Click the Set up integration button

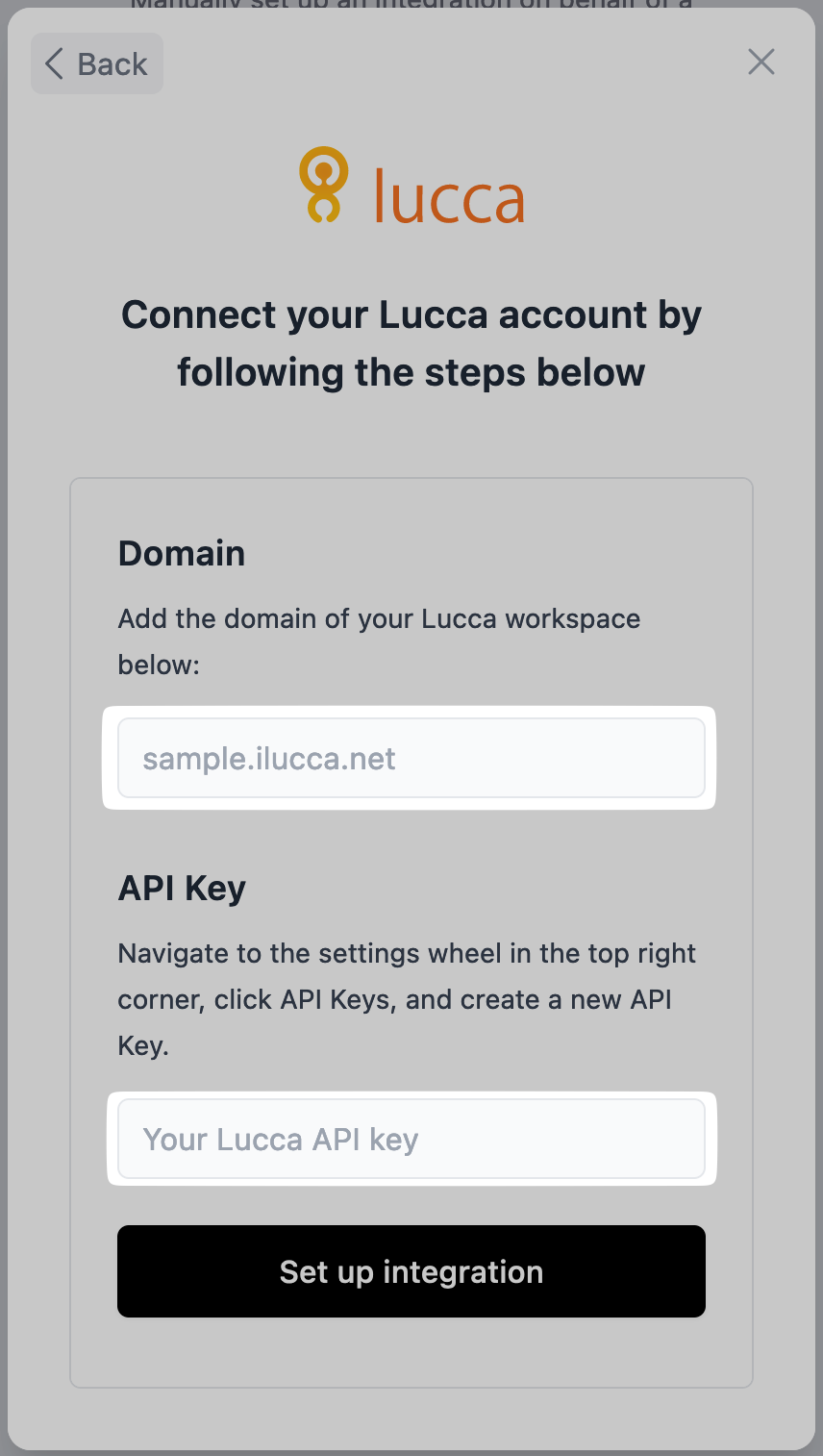[411, 1271]
